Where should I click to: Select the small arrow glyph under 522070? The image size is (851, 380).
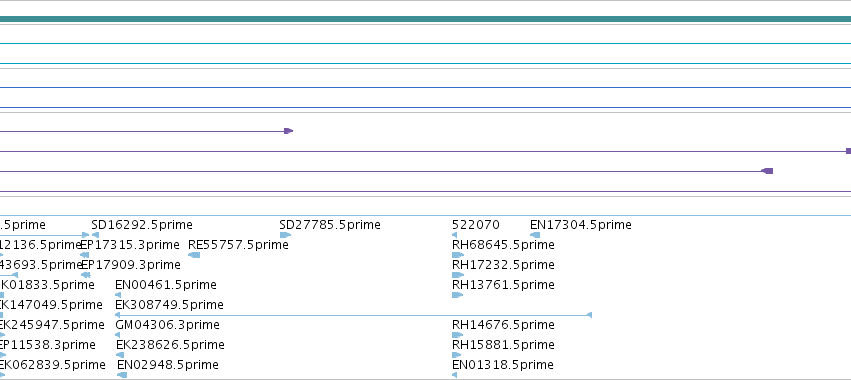pyautogui.click(x=454, y=235)
